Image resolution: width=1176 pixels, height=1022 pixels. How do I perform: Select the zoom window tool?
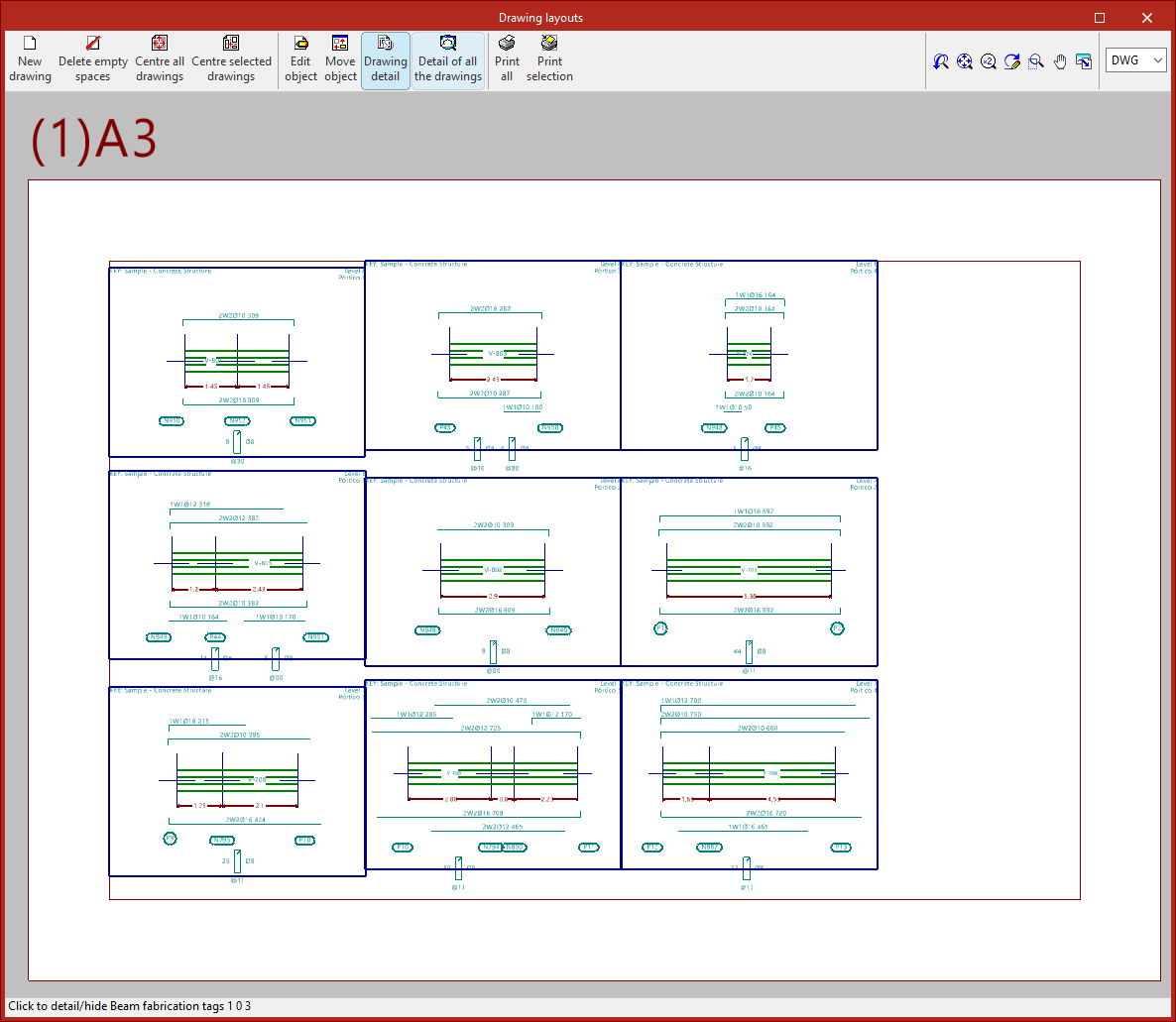(1036, 61)
